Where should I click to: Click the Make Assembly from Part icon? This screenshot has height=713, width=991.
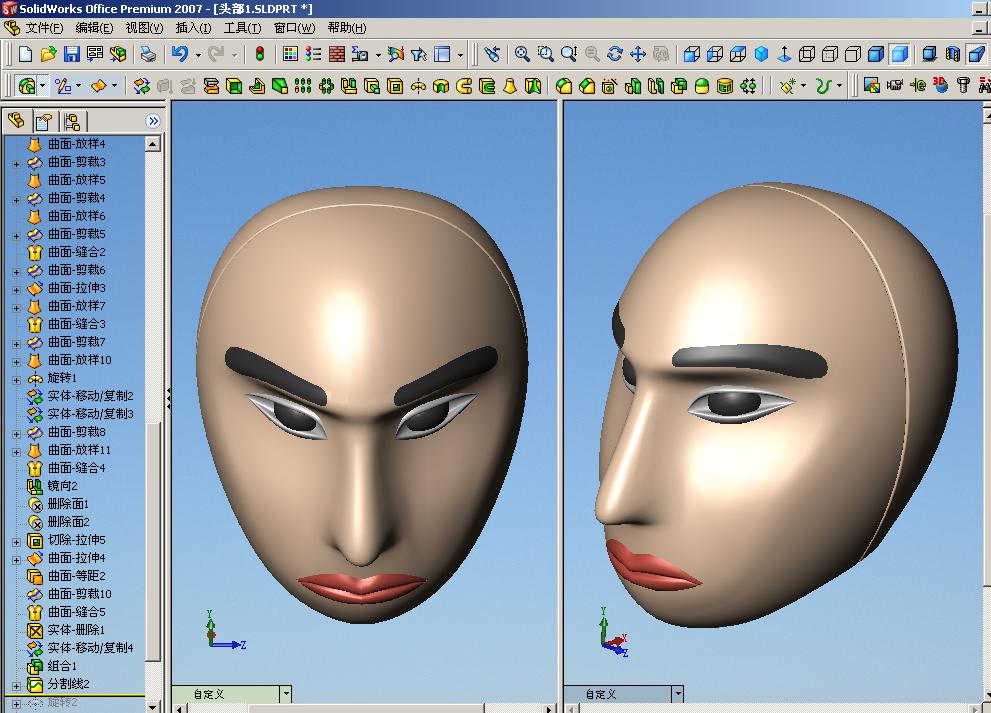118,54
